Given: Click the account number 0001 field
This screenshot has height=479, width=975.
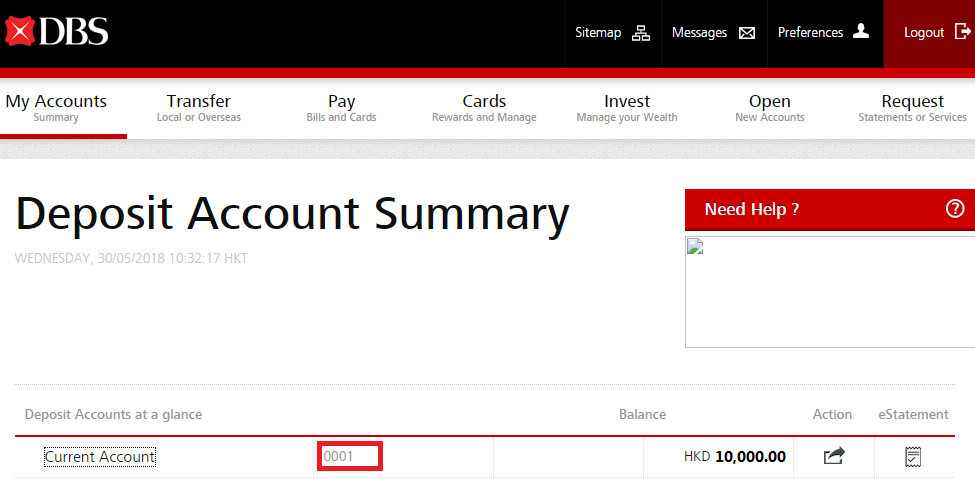Looking at the screenshot, I should (x=349, y=457).
